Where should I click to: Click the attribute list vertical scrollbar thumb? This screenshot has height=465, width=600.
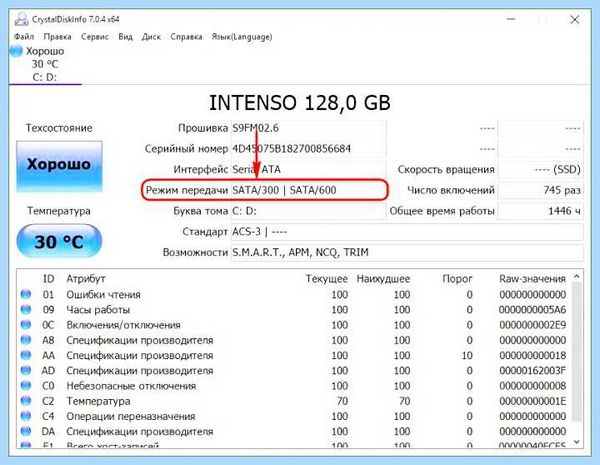coord(577,352)
